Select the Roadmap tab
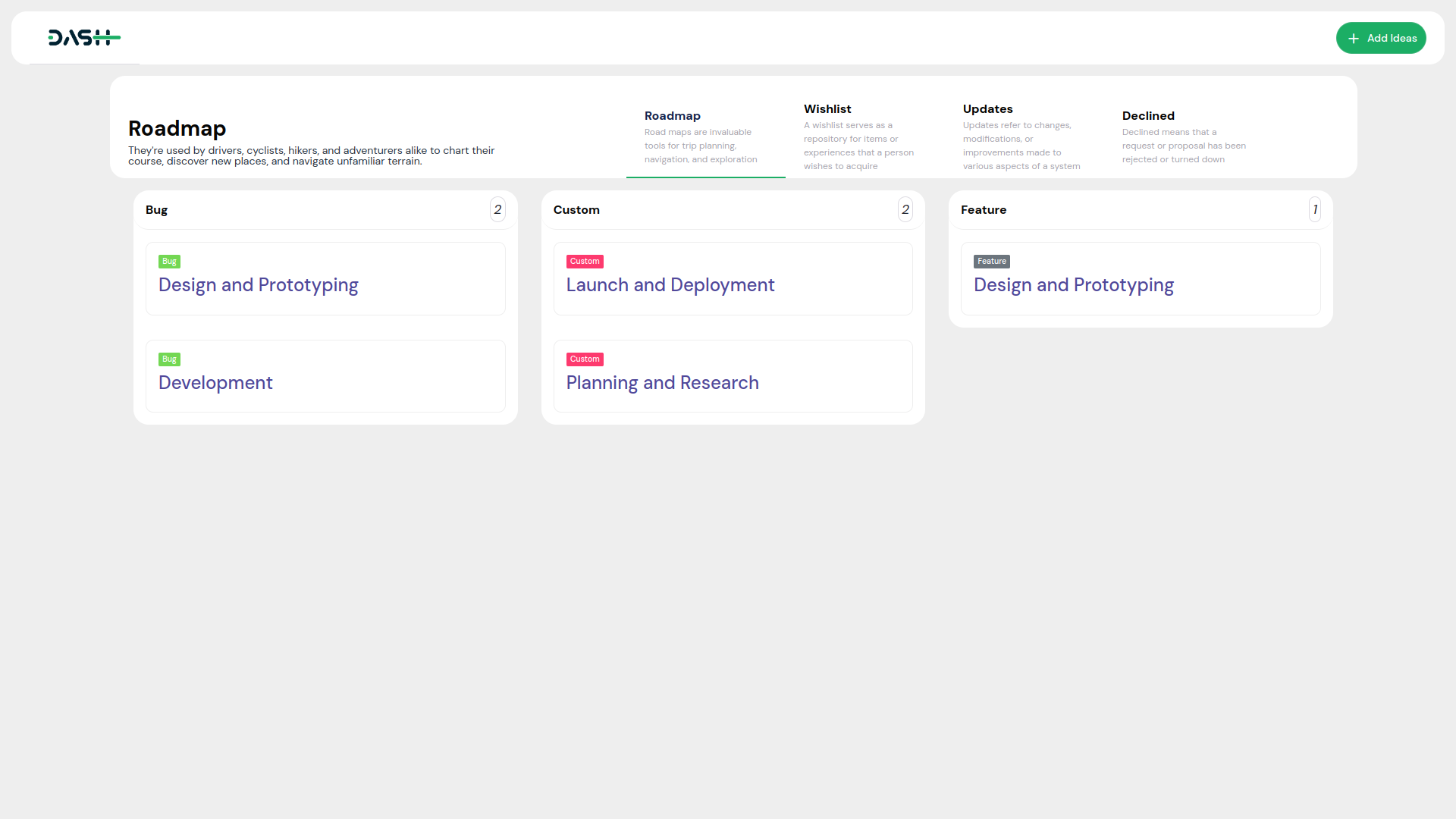The height and width of the screenshot is (819, 1456). [672, 116]
